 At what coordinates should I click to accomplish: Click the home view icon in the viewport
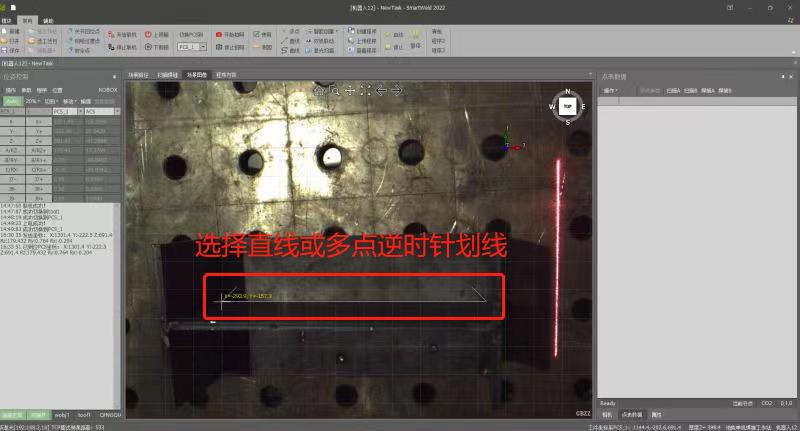tap(319, 90)
